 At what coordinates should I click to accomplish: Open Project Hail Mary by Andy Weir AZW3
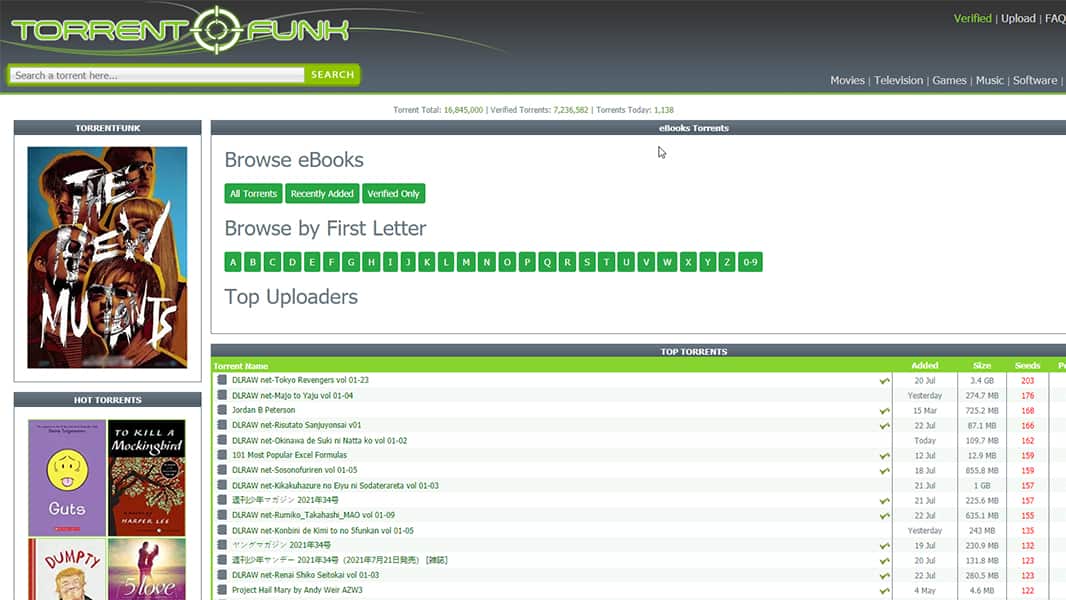(x=297, y=590)
